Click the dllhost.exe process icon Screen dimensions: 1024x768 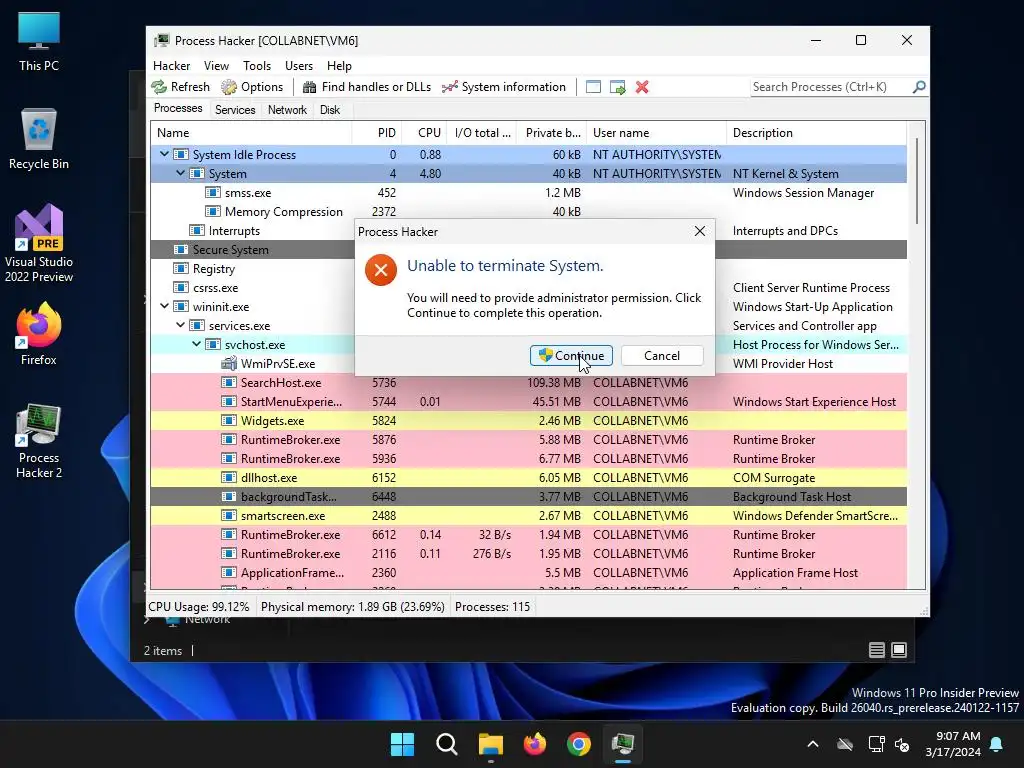pyautogui.click(x=229, y=477)
